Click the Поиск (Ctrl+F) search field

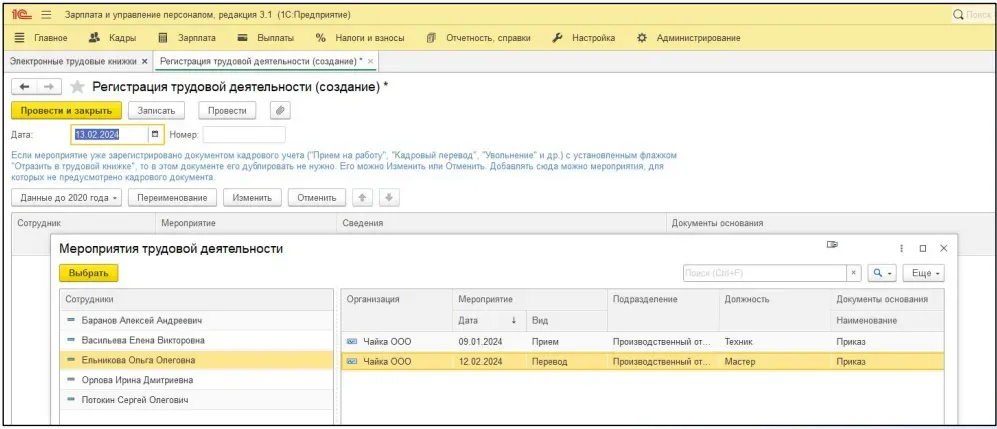coord(764,273)
